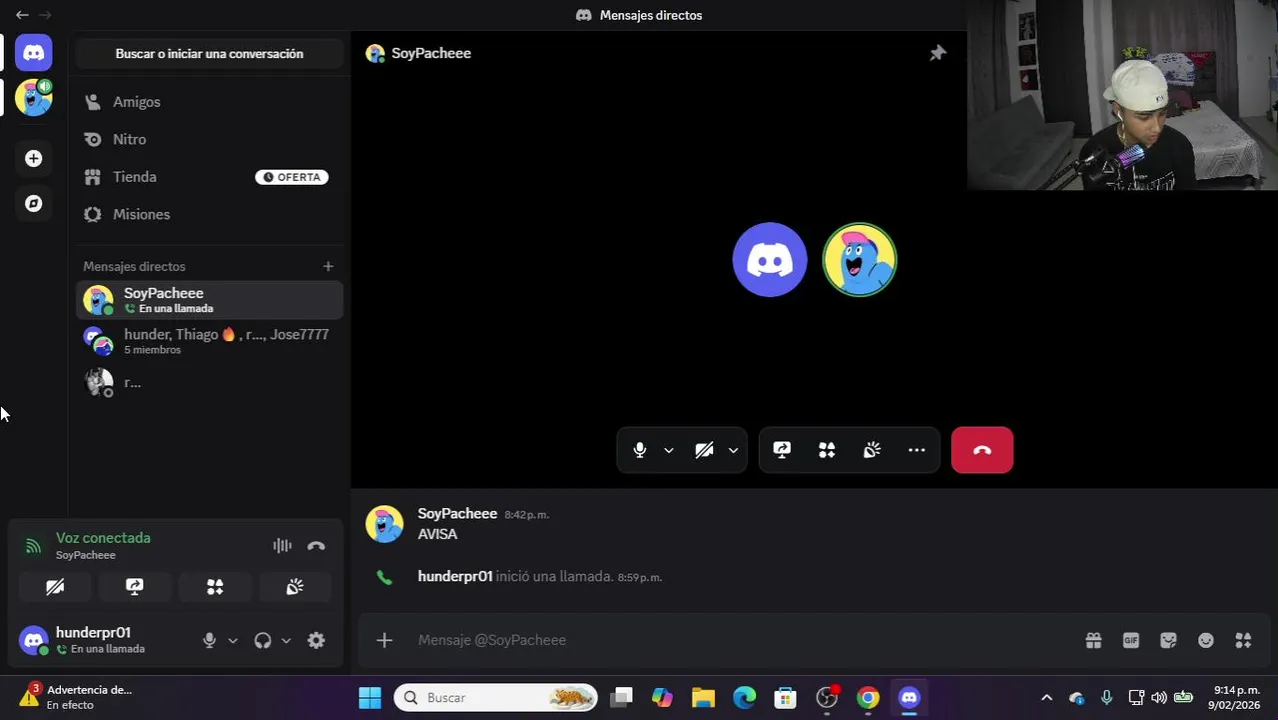Open emoji picker
1278x720 pixels.
pos(1206,640)
